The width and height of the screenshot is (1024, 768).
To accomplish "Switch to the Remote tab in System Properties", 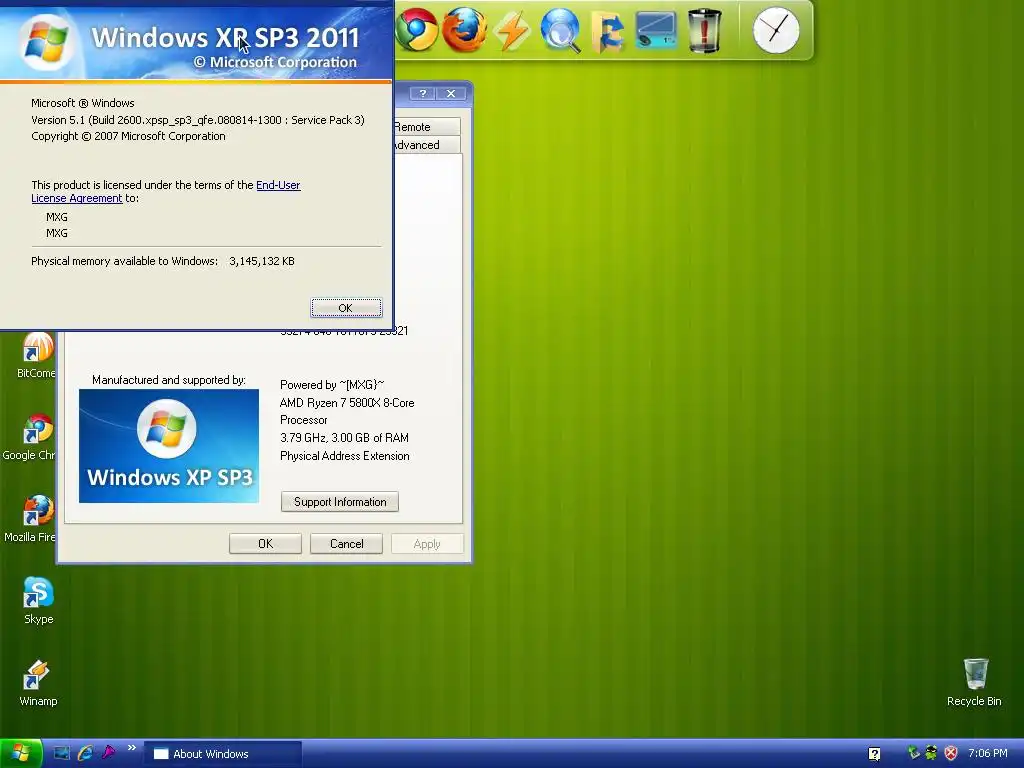I will tap(426, 127).
